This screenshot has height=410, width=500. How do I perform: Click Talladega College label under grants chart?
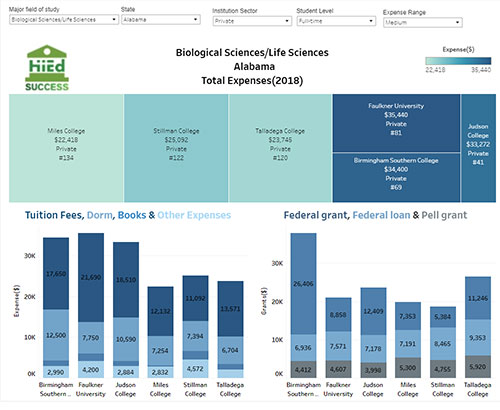pos(478,389)
